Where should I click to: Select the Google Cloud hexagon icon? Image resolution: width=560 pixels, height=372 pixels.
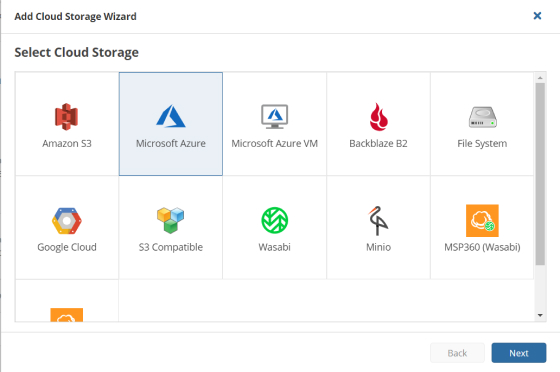(x=67, y=221)
